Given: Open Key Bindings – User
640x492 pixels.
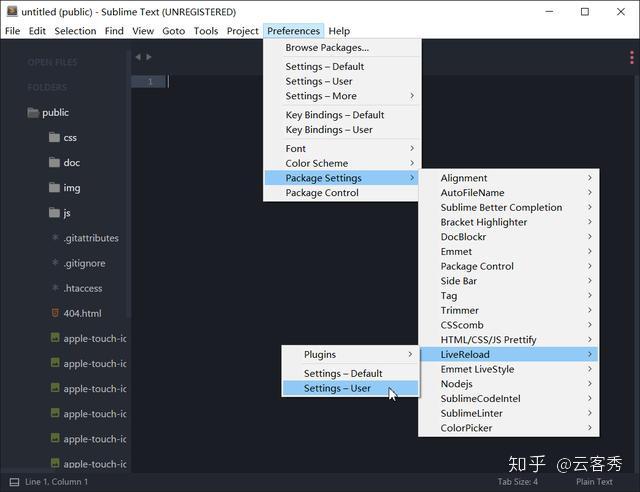Looking at the screenshot, I should [x=342, y=130].
